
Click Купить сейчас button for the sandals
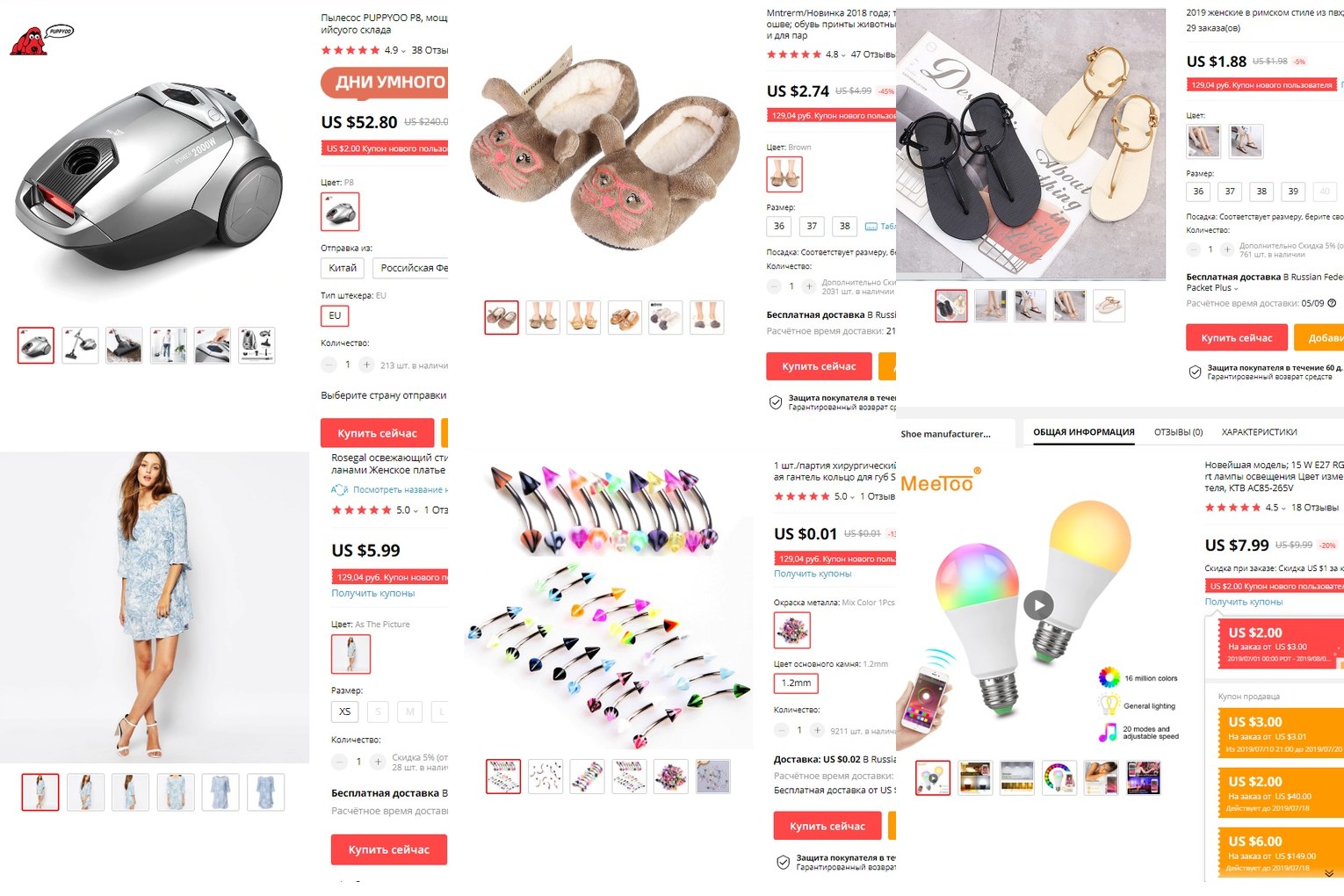(x=1237, y=338)
